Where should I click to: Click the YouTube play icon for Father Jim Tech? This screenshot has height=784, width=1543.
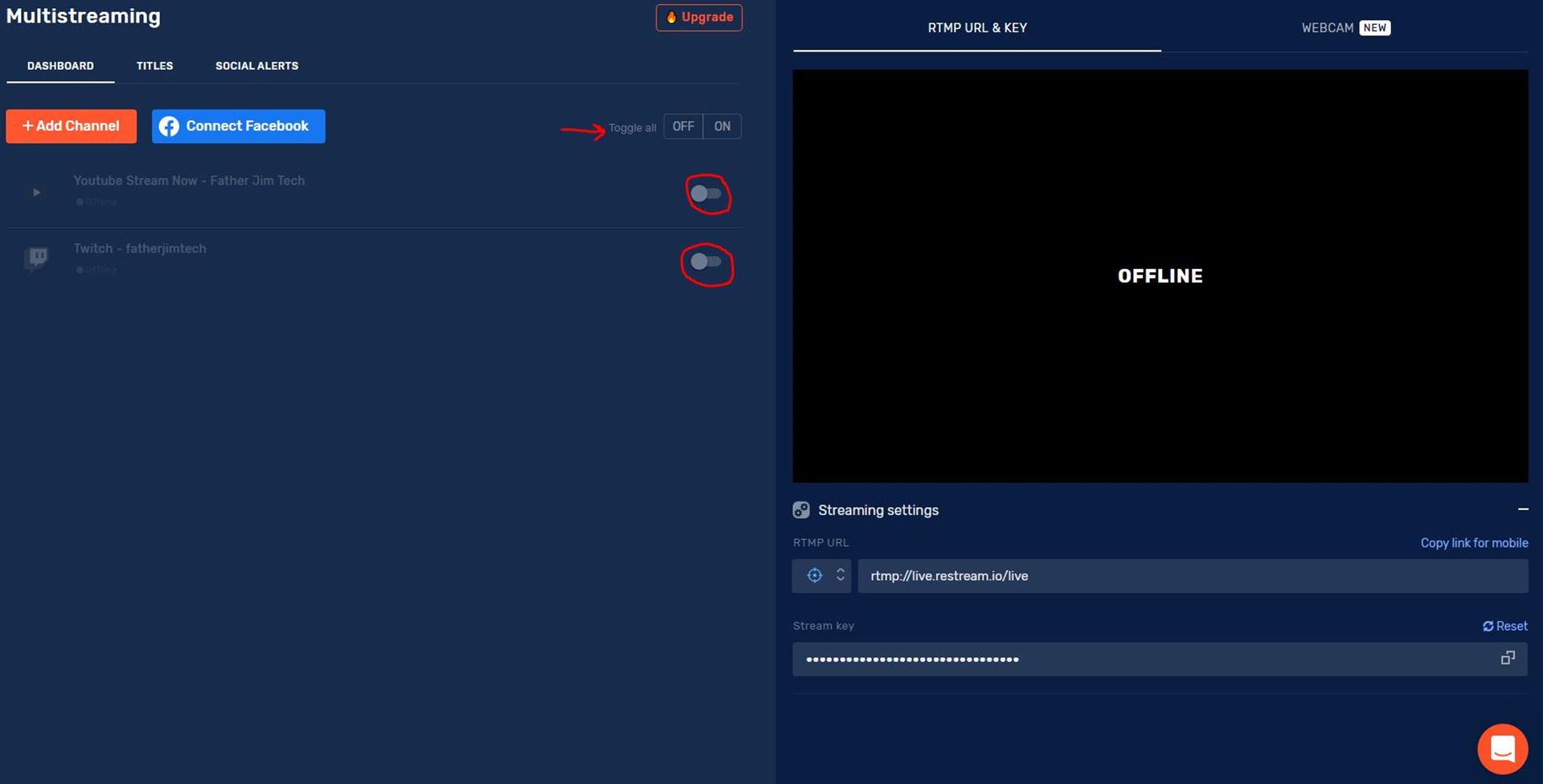[36, 192]
